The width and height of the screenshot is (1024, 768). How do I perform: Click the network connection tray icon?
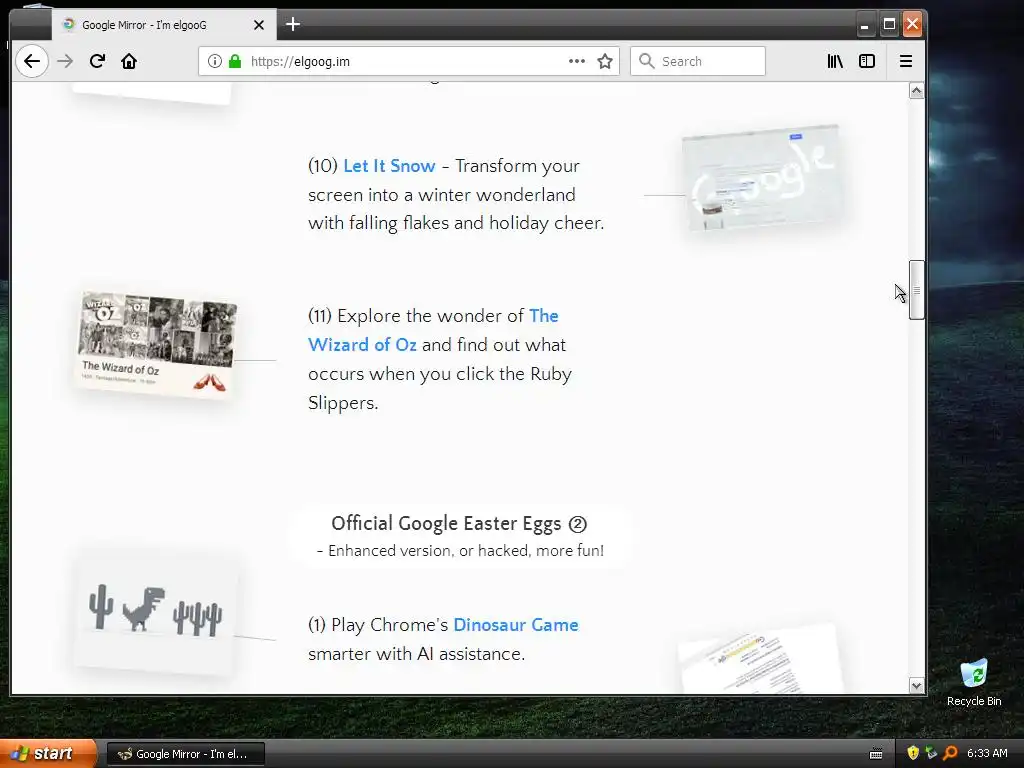click(931, 753)
